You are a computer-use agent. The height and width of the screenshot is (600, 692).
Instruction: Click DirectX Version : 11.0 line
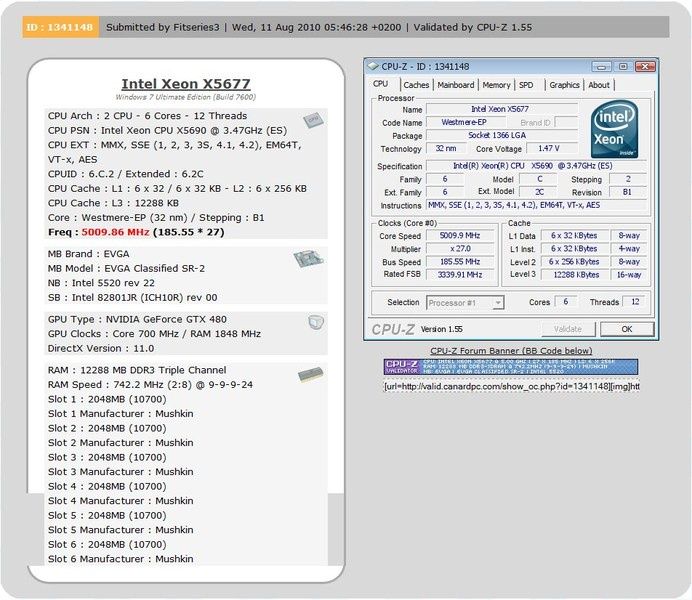pos(101,348)
